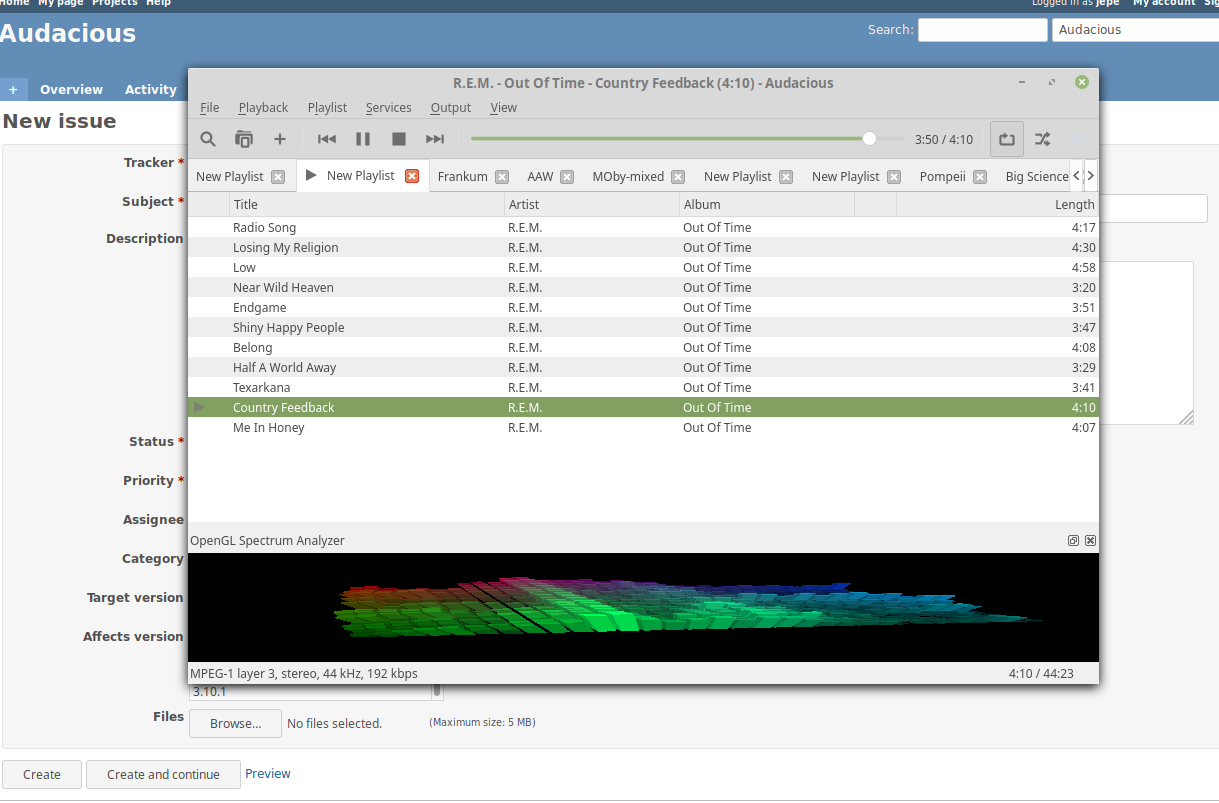Stop playback with the stop icon
1219x803 pixels.
click(x=399, y=139)
